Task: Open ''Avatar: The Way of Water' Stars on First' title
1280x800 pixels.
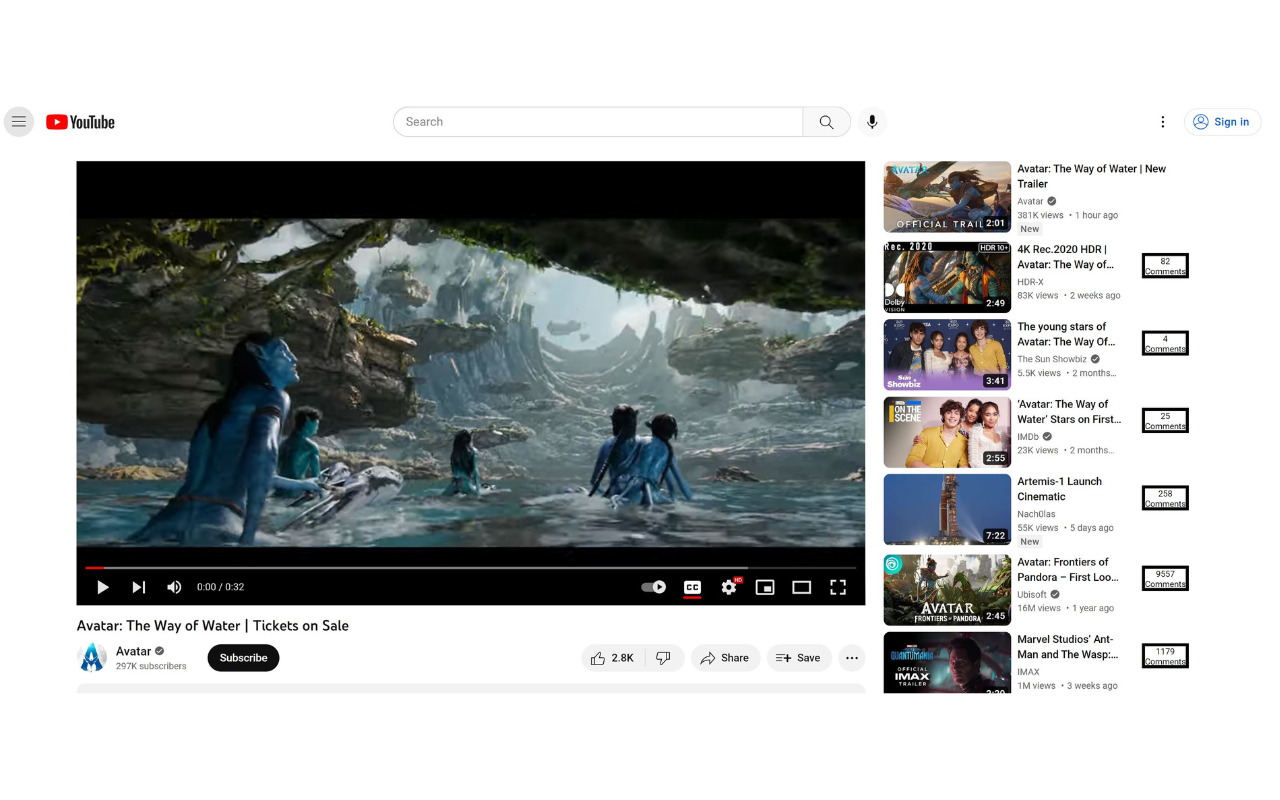Action: (x=1069, y=412)
